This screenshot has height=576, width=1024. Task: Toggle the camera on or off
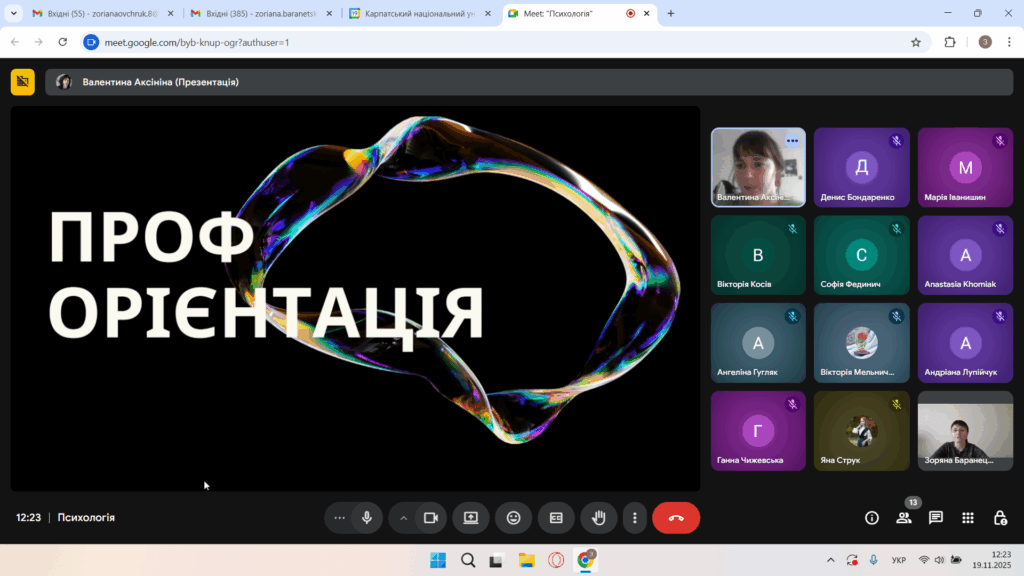[x=431, y=518]
